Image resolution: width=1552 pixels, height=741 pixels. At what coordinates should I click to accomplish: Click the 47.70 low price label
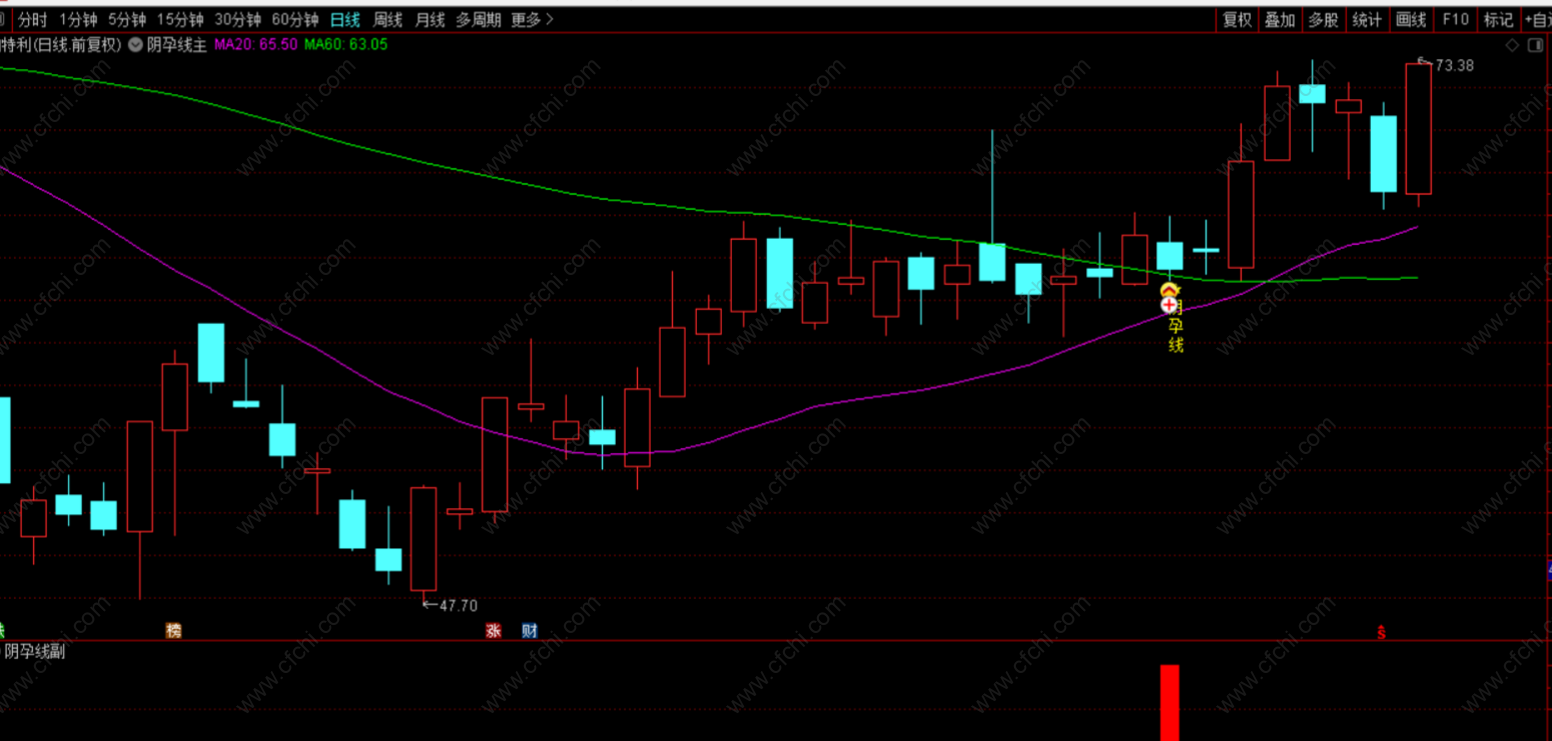(459, 605)
